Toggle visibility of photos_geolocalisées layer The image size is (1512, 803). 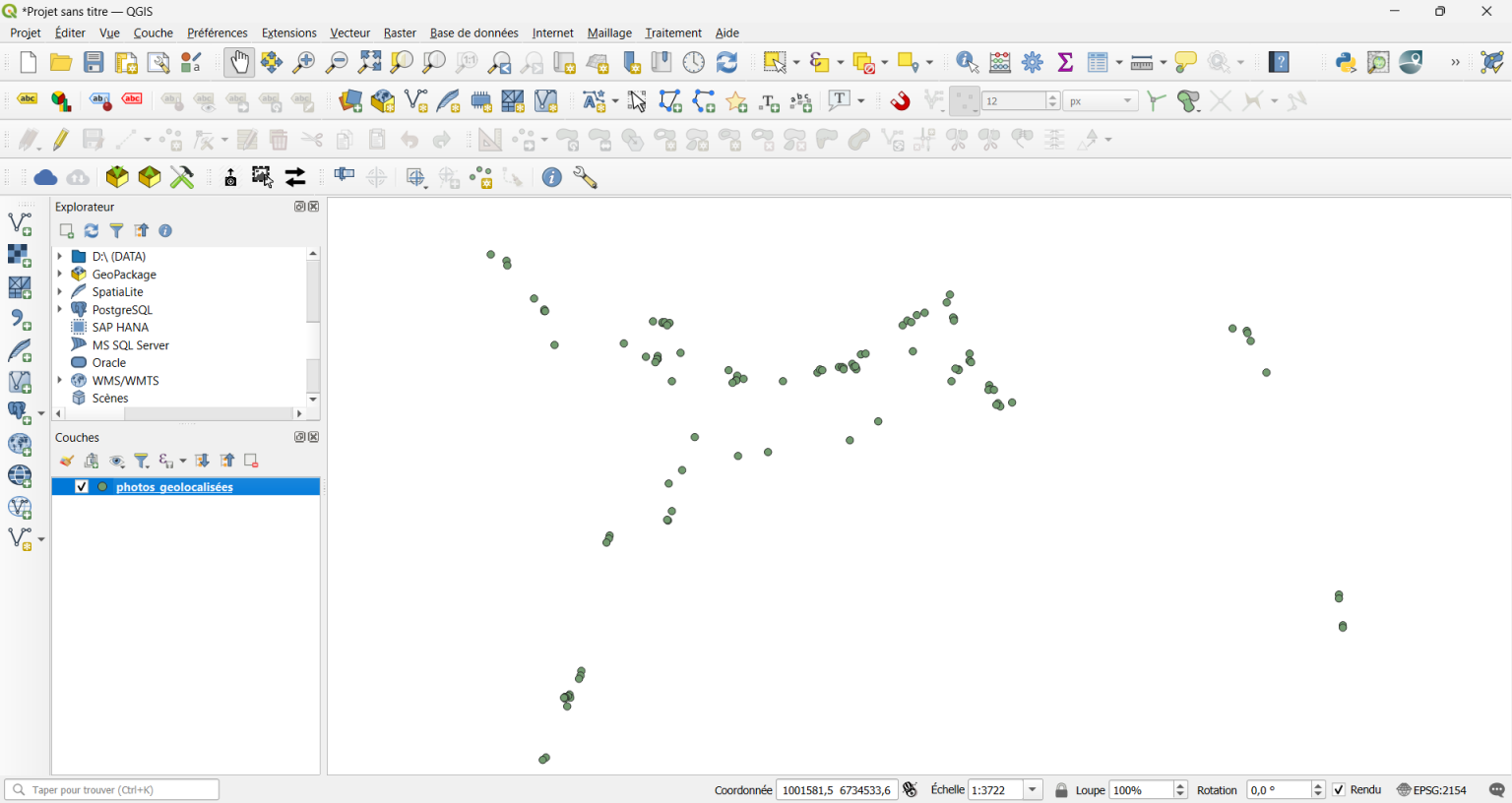click(x=82, y=485)
